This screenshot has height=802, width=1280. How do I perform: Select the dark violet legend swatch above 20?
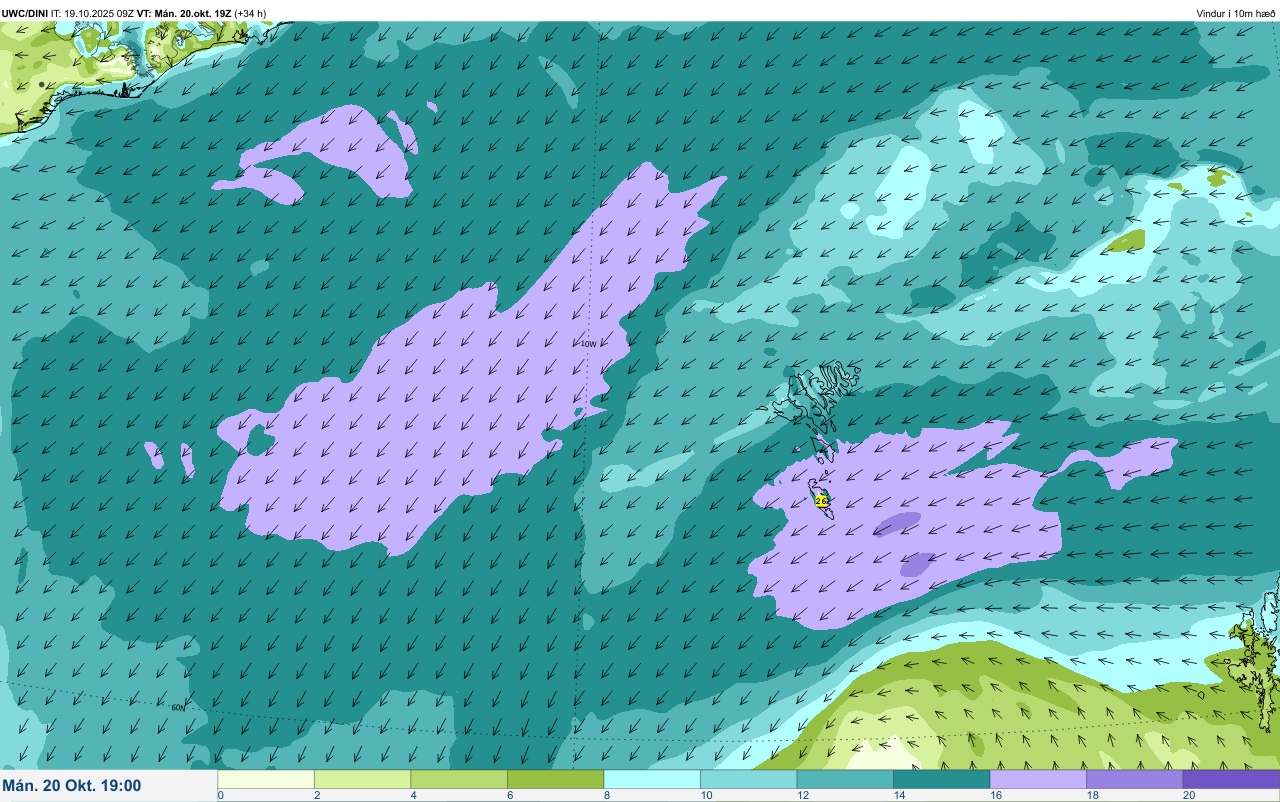click(1231, 779)
